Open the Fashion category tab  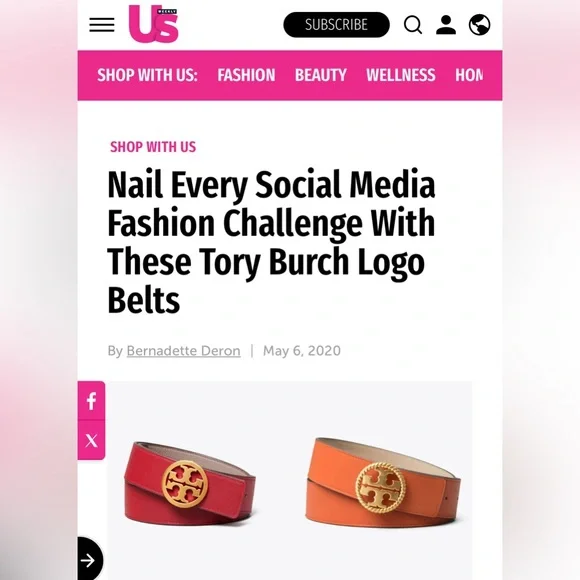click(246, 75)
